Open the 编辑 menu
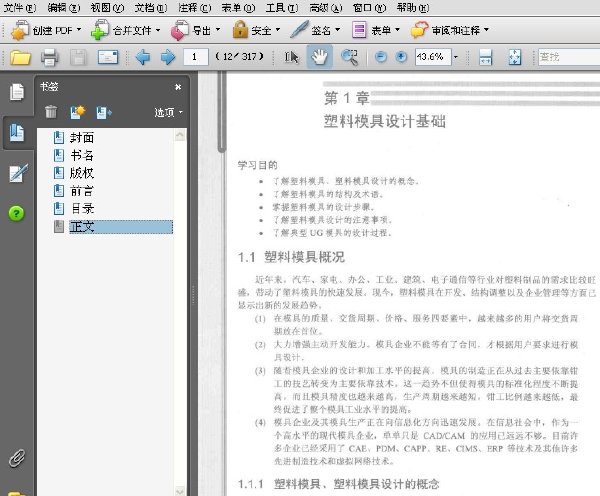 coord(64,7)
